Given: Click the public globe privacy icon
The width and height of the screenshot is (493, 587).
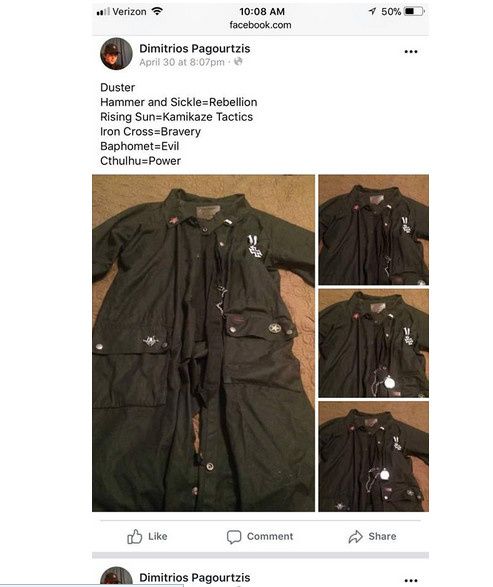Looking at the screenshot, I should 238,61.
